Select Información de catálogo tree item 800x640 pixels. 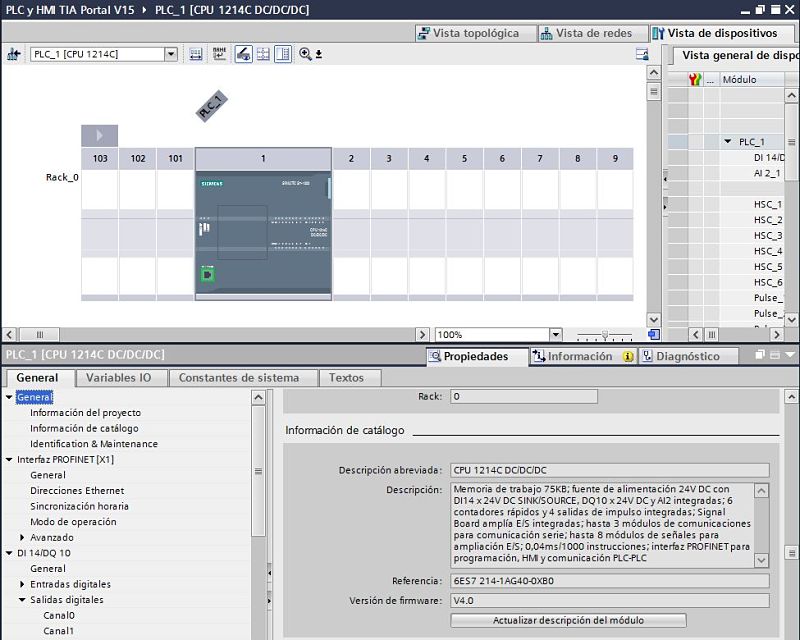coord(84,428)
